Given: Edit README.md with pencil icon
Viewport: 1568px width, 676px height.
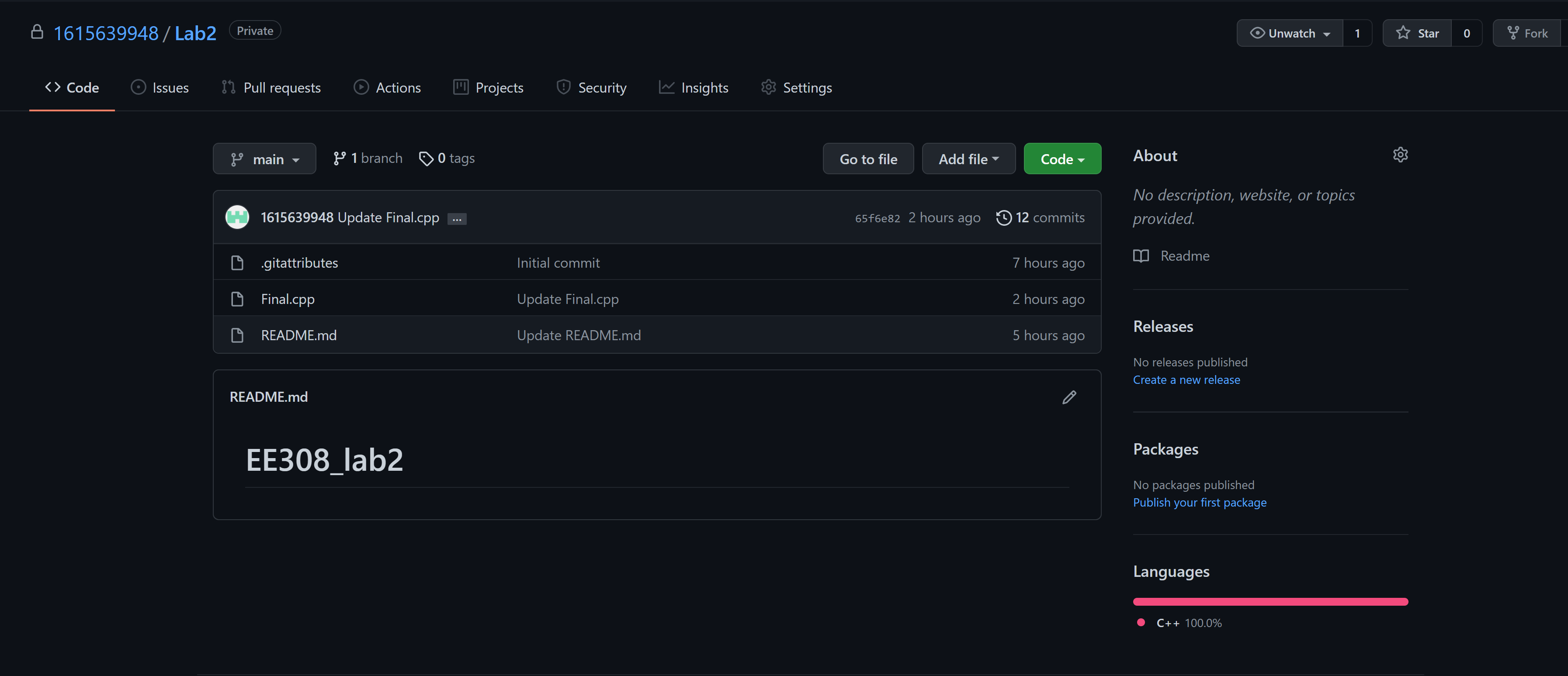Looking at the screenshot, I should pyautogui.click(x=1069, y=397).
